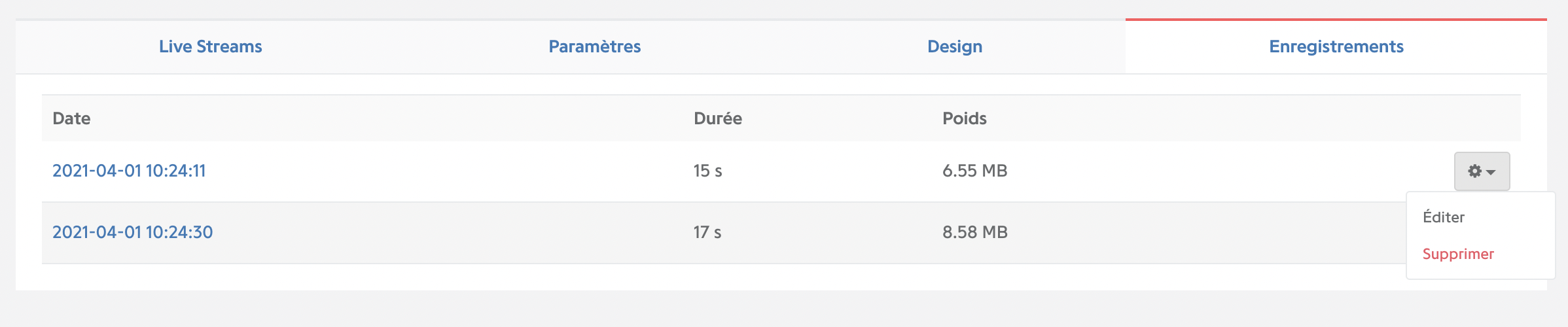Click the empty header cell above the gear button

point(1482,118)
